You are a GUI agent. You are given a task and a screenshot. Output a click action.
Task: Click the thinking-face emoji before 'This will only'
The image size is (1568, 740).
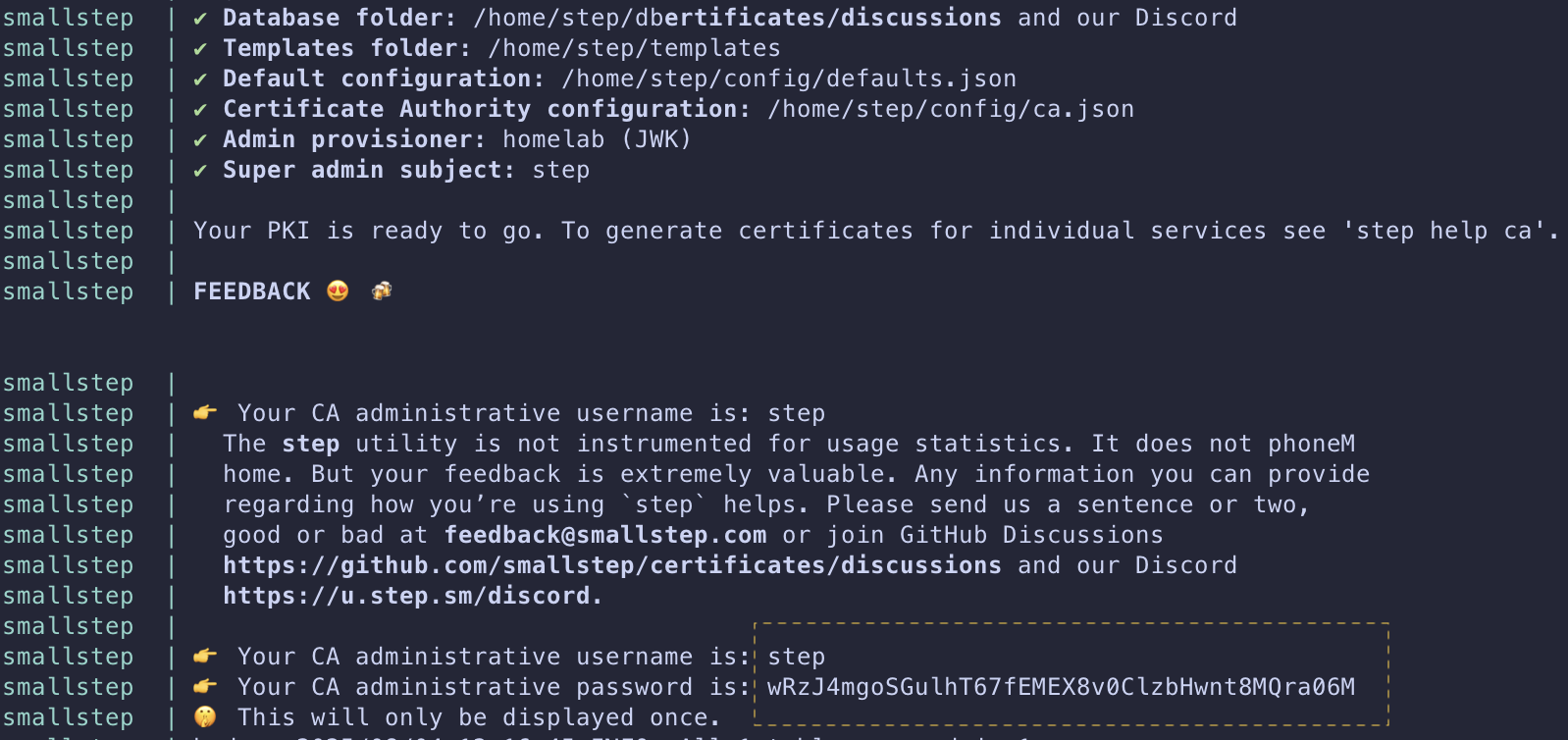click(205, 717)
